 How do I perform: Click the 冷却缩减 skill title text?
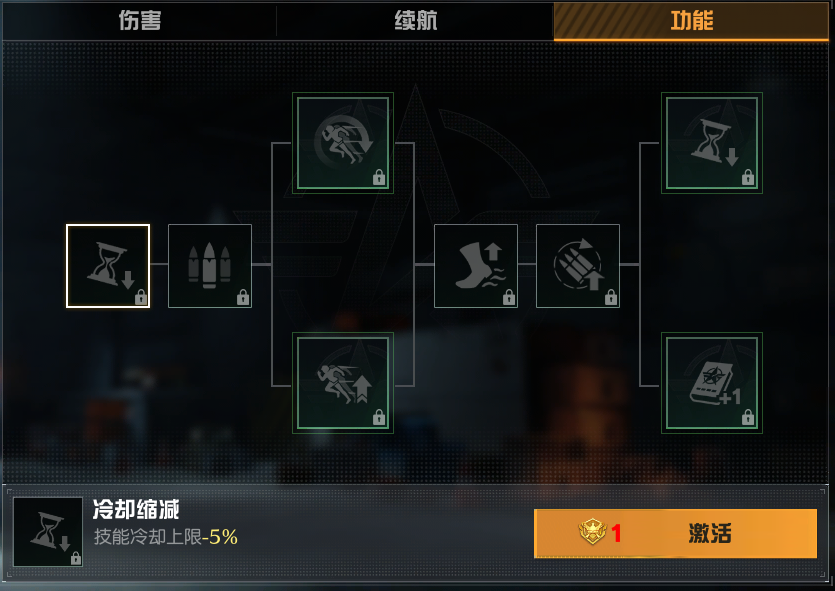pyautogui.click(x=136, y=510)
